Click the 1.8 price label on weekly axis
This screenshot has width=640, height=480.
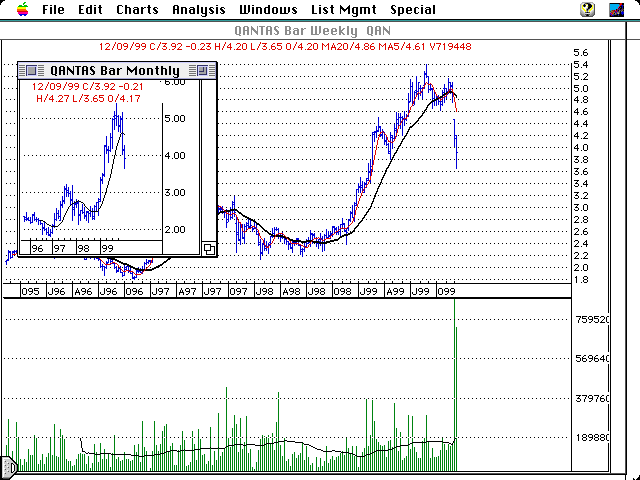coord(580,280)
